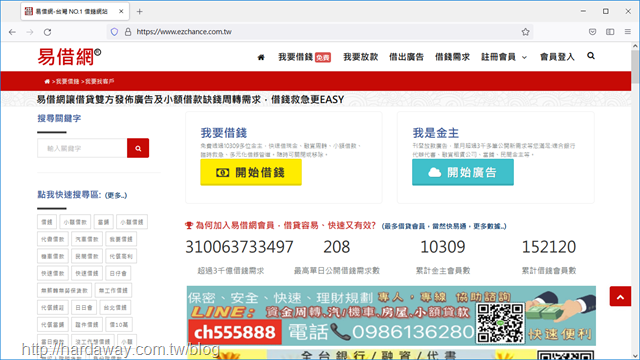
Task: Click the browser address bar URL
Action: coord(184,32)
